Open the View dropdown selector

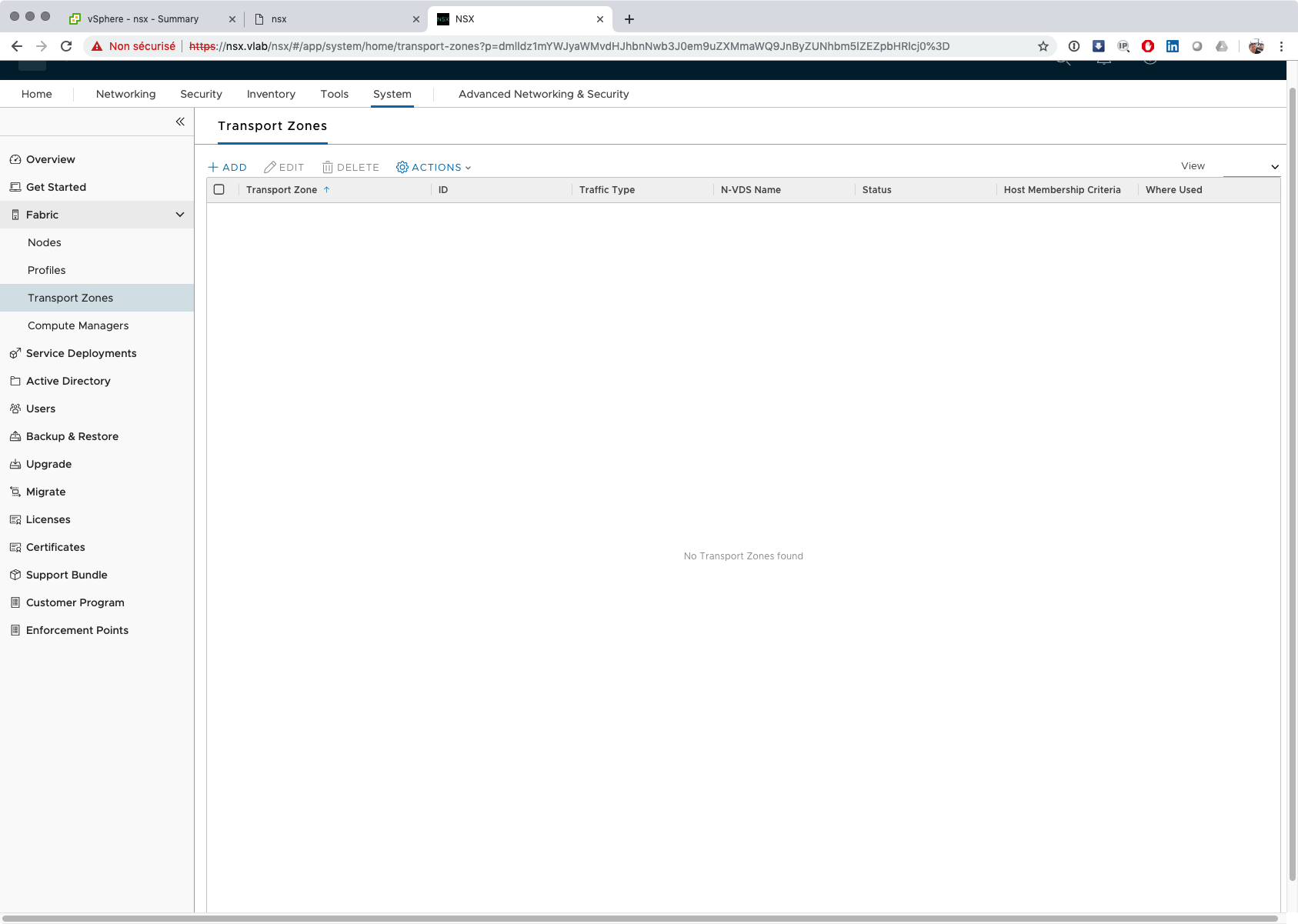pyautogui.click(x=1251, y=167)
